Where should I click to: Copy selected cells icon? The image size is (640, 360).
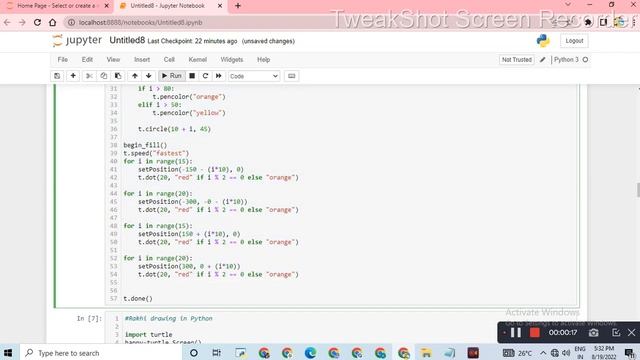104,76
